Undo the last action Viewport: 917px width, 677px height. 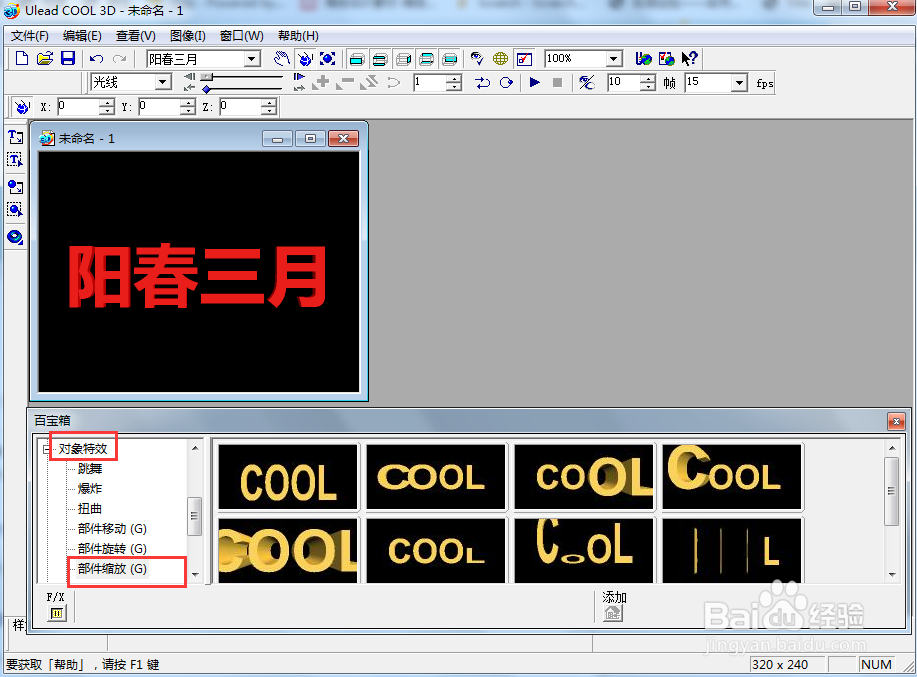point(96,58)
